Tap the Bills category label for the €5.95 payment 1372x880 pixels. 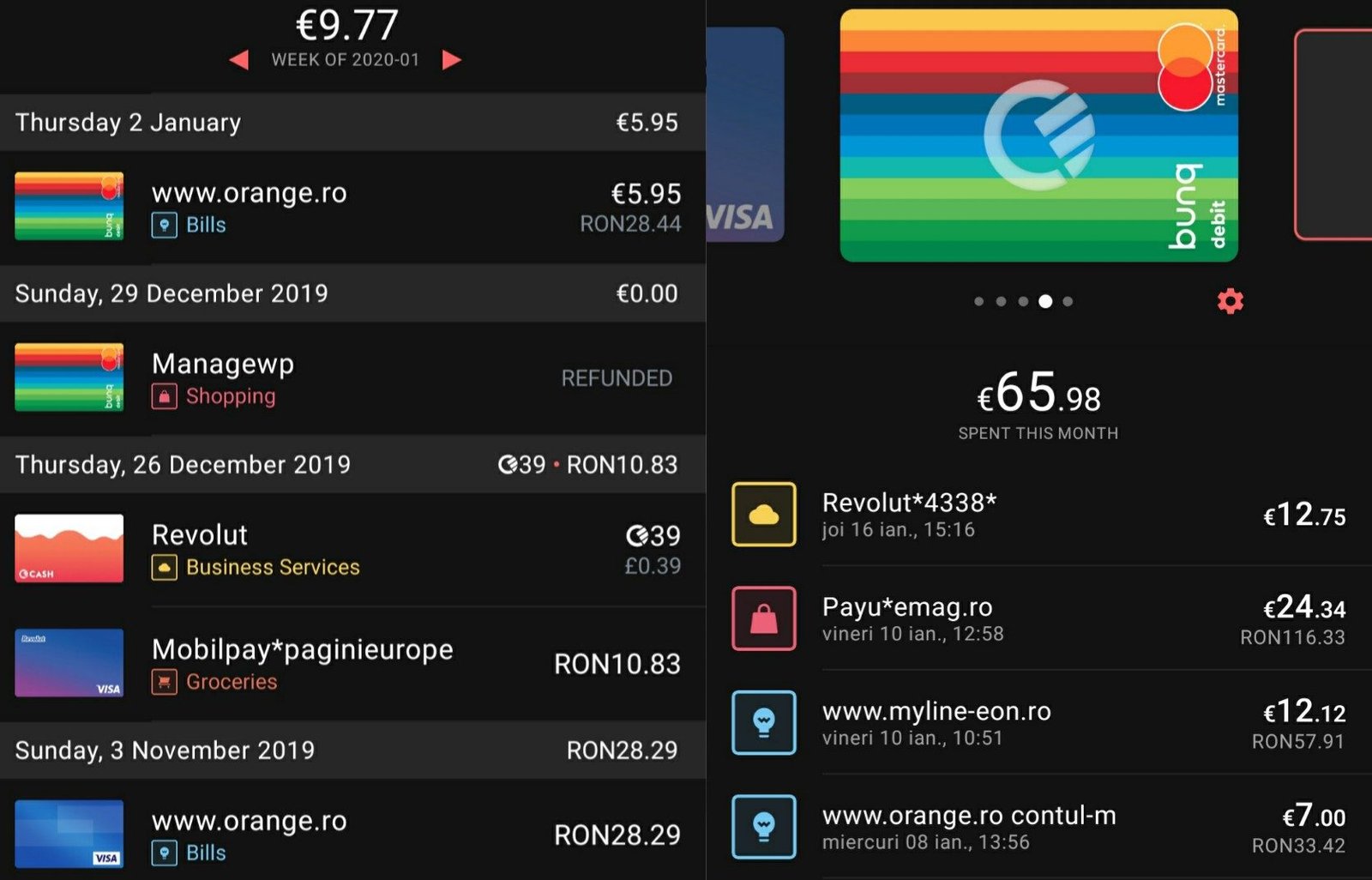click(x=206, y=225)
